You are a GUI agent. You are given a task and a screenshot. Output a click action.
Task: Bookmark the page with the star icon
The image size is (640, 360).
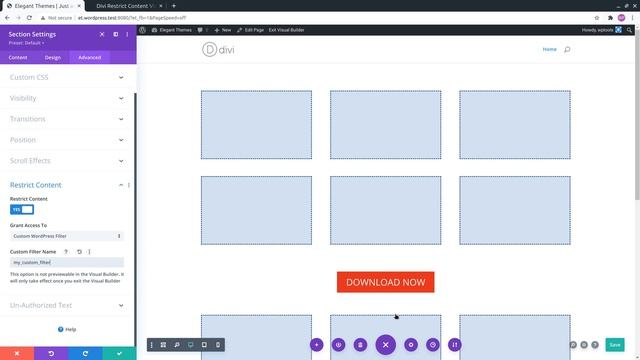597,18
